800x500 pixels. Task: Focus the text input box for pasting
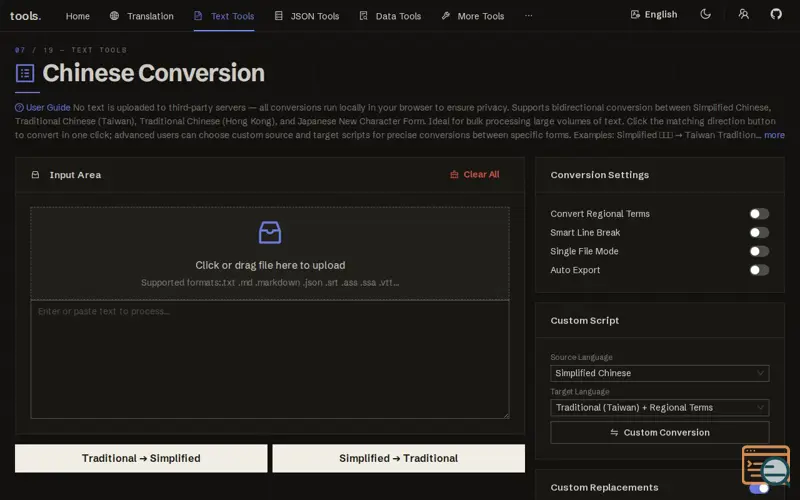point(270,359)
